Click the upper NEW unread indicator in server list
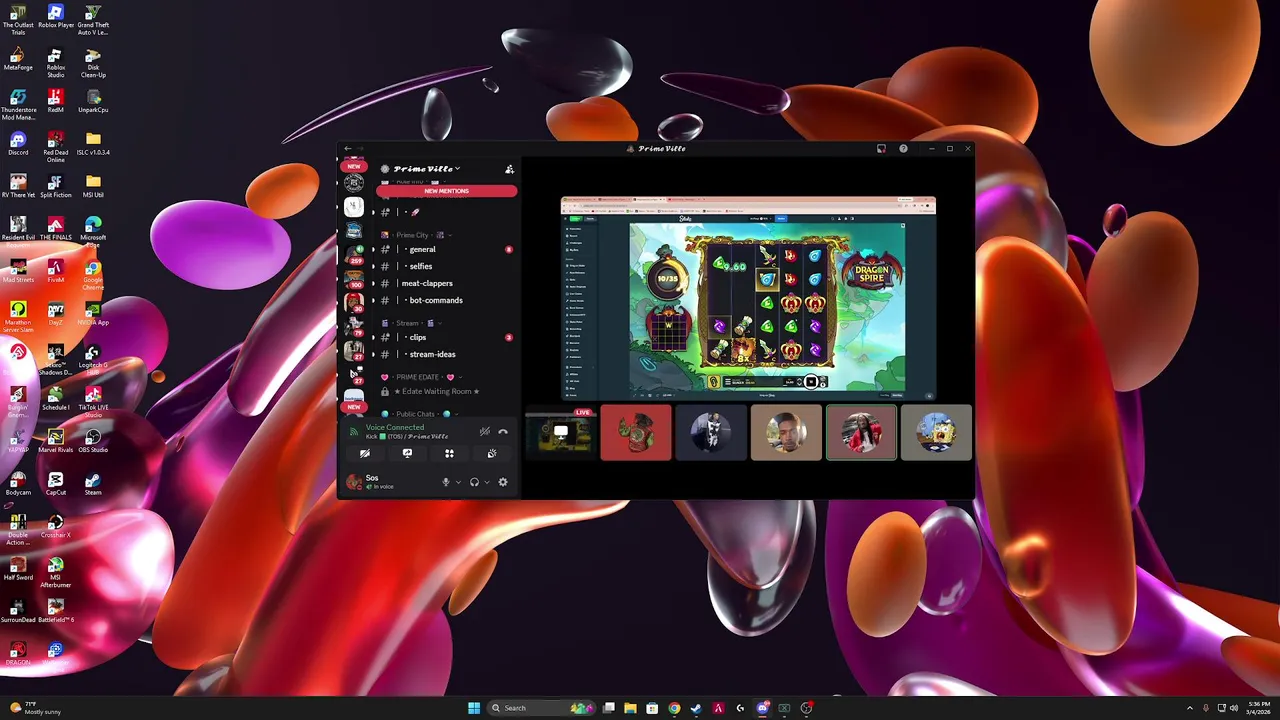This screenshot has height=720, width=1280. click(353, 166)
